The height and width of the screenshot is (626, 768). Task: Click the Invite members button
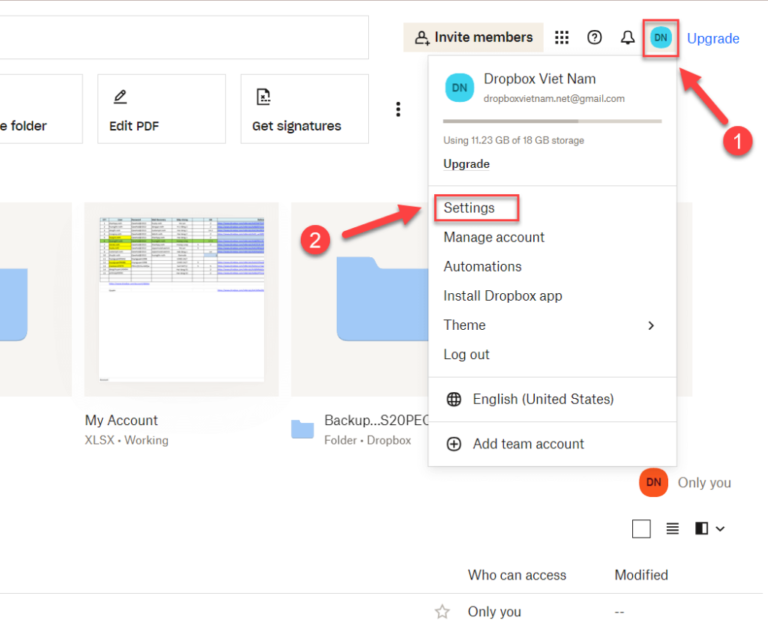pos(473,38)
